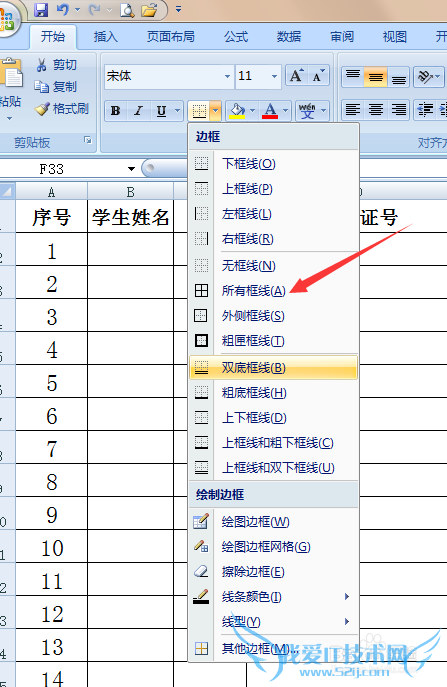The height and width of the screenshot is (687, 447).
Task: Toggle Underline formatting
Action: [x=162, y=110]
